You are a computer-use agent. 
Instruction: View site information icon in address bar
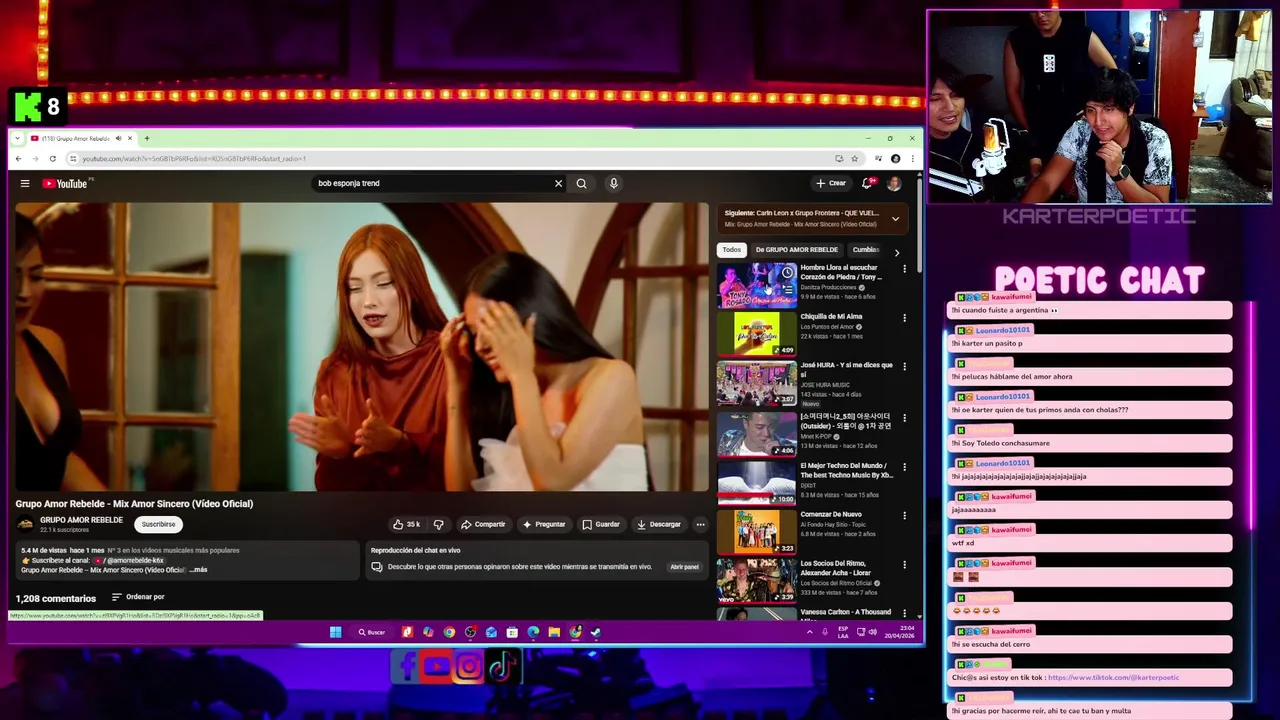(x=72, y=158)
